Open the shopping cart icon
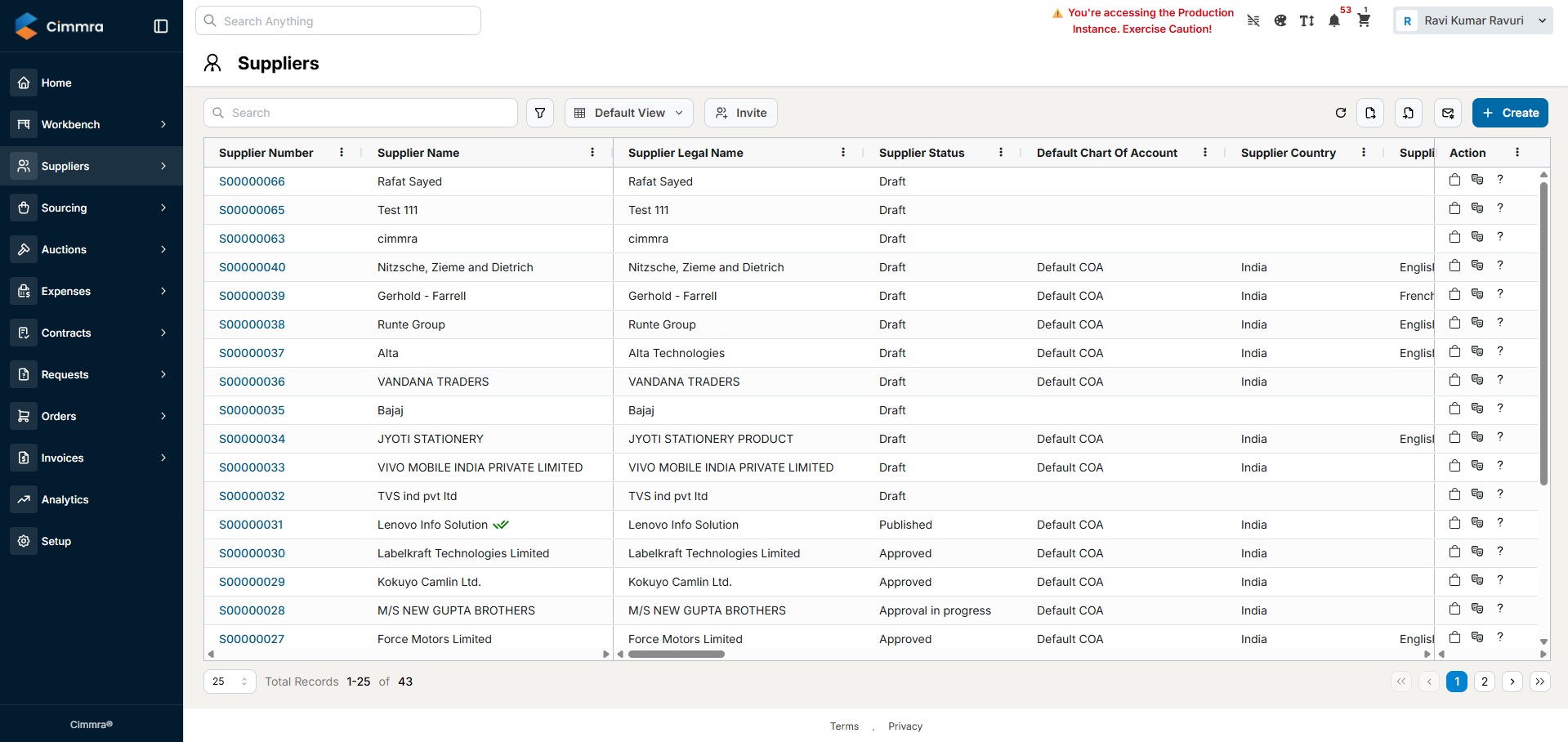Image resolution: width=1568 pixels, height=742 pixels. click(x=1364, y=20)
